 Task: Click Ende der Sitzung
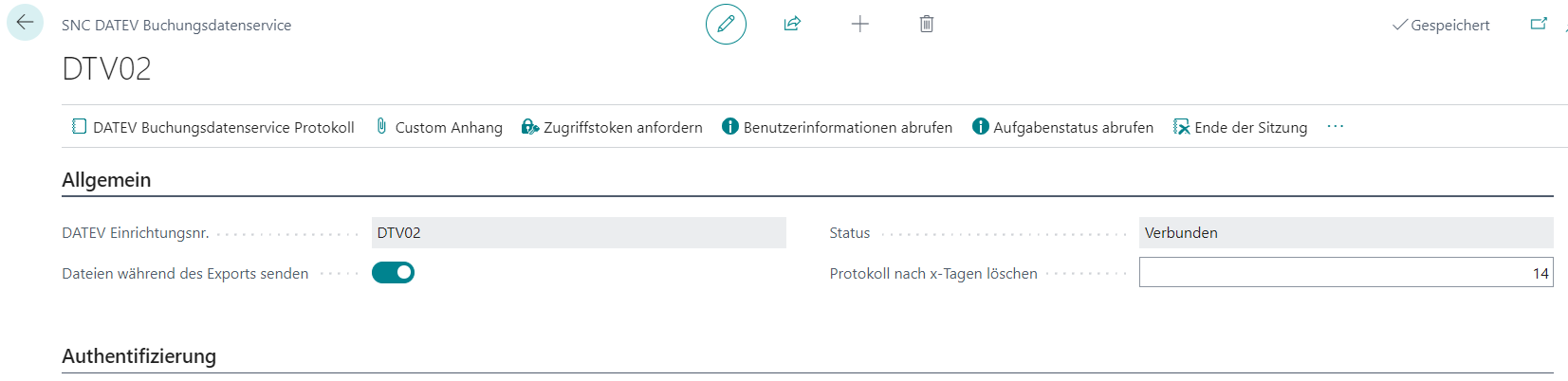(x=1241, y=127)
